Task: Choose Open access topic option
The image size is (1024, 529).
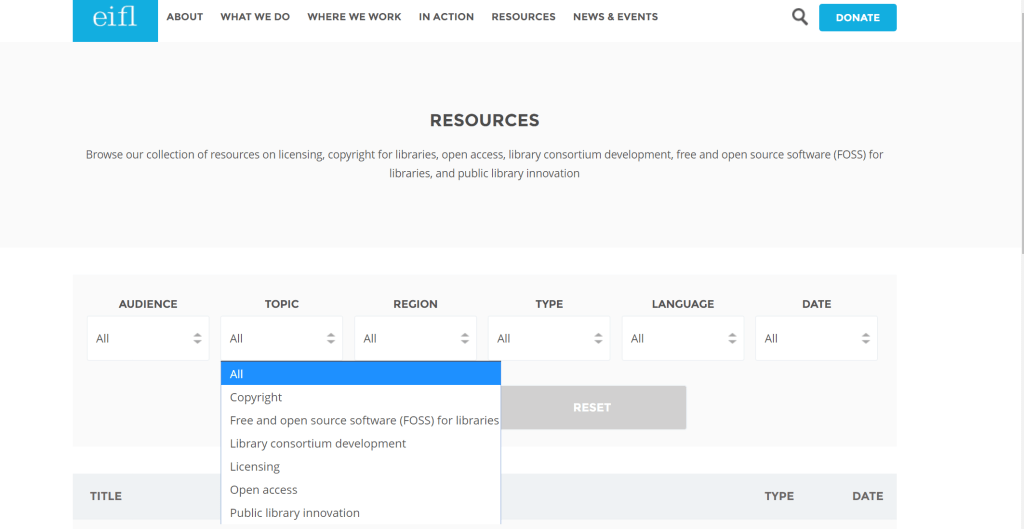Action: tap(264, 490)
